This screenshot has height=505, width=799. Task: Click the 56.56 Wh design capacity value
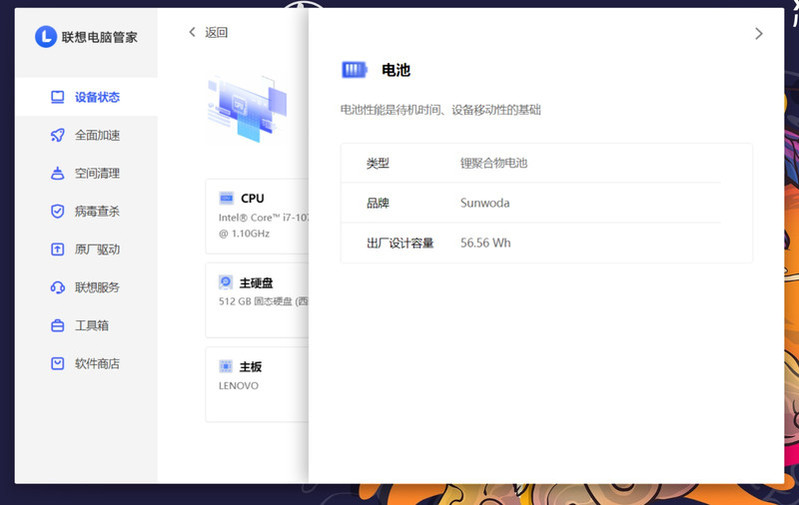click(x=485, y=243)
